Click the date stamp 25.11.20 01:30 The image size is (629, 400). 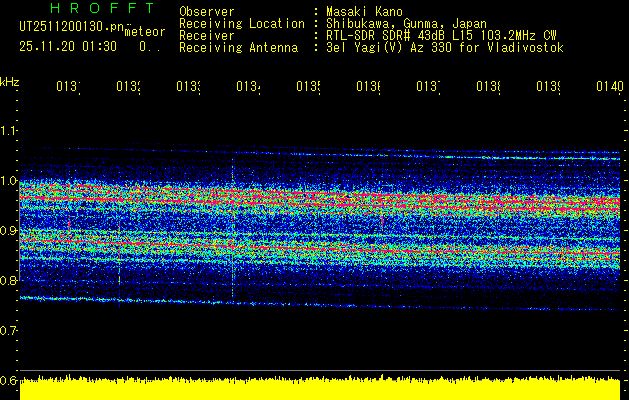tap(68, 47)
